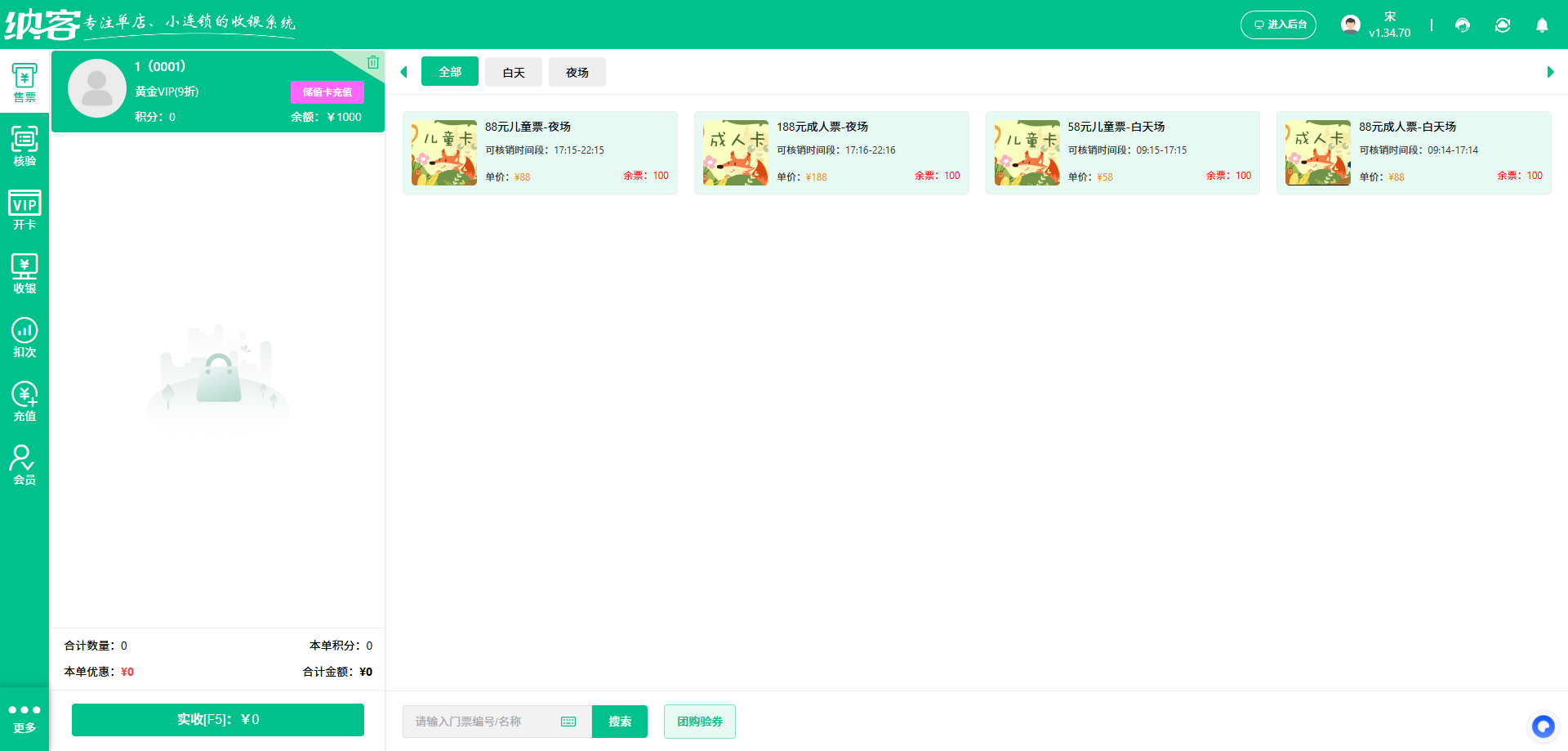
Task: Open the notification bell icon
Action: (1542, 25)
